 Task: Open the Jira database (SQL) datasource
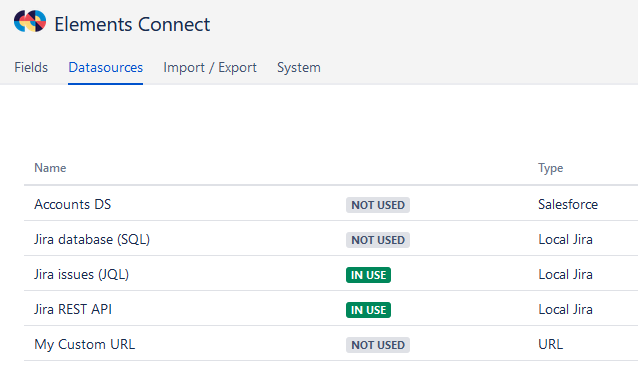(92, 239)
